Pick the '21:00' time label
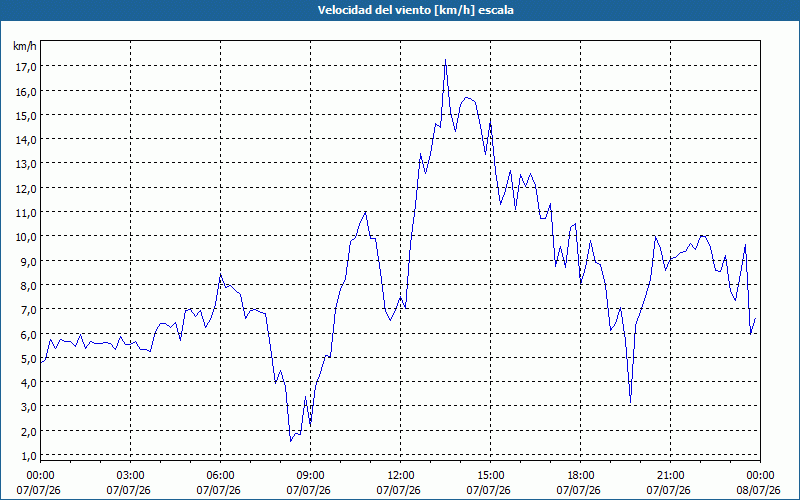This screenshot has width=800, height=500. click(x=670, y=476)
